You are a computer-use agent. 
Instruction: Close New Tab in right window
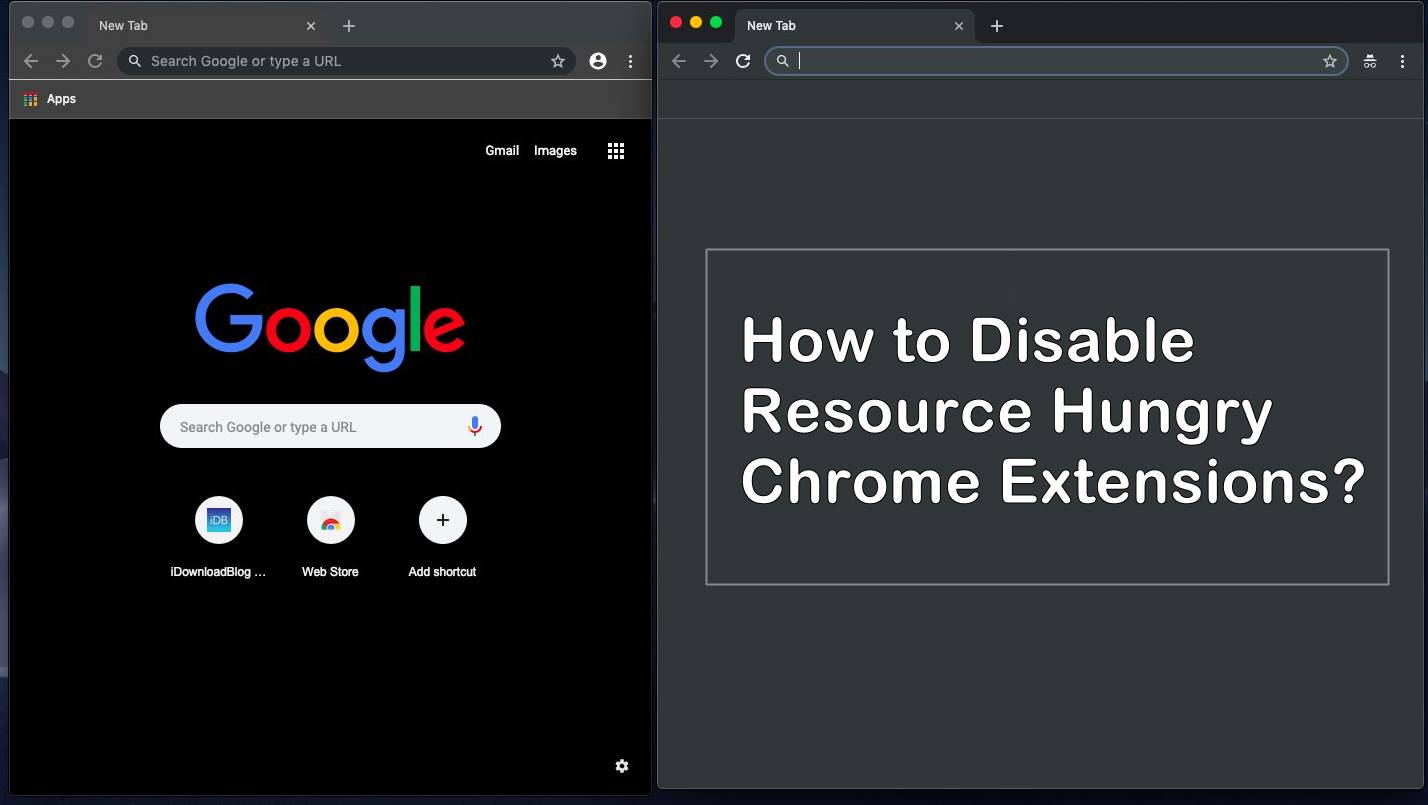959,26
